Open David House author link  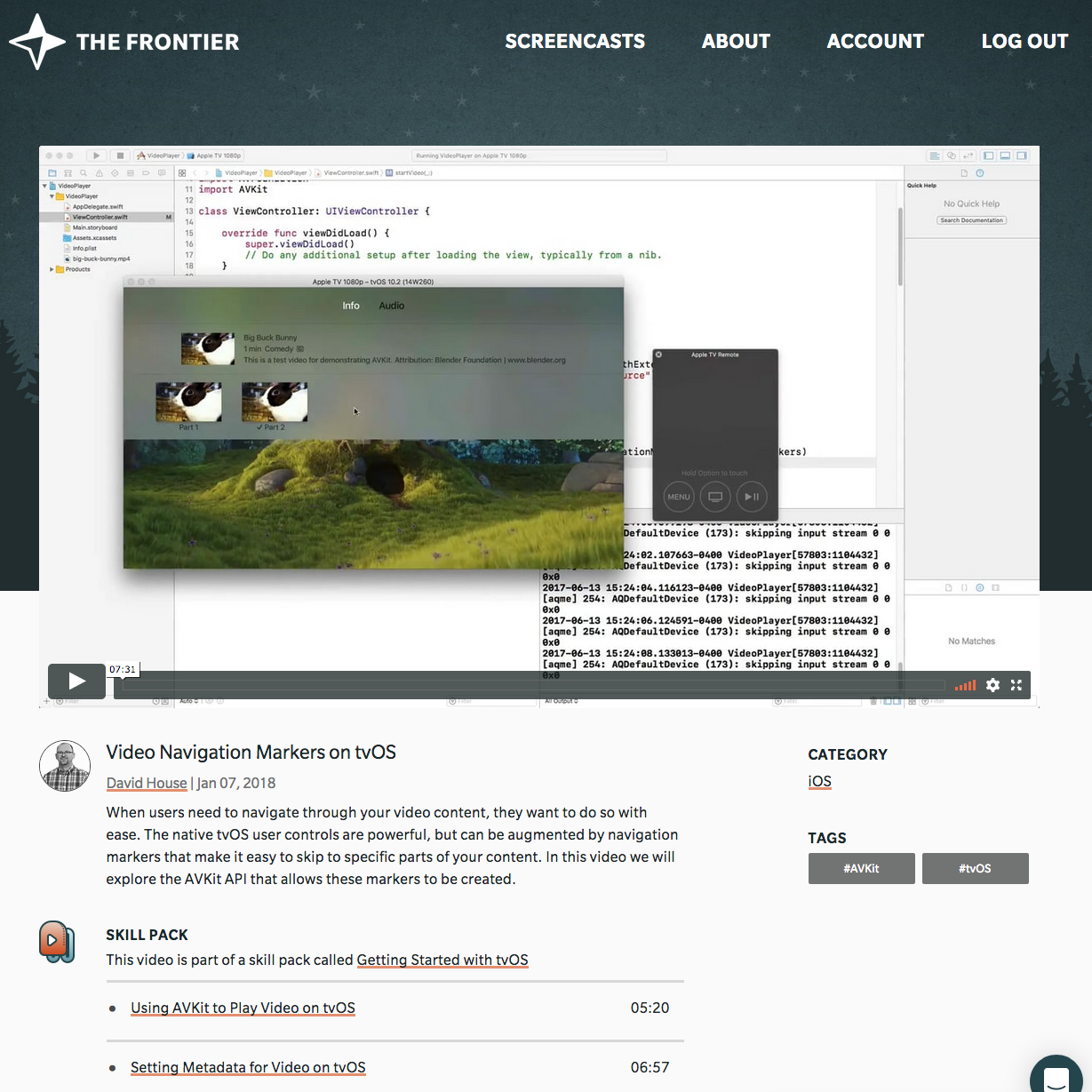[147, 783]
